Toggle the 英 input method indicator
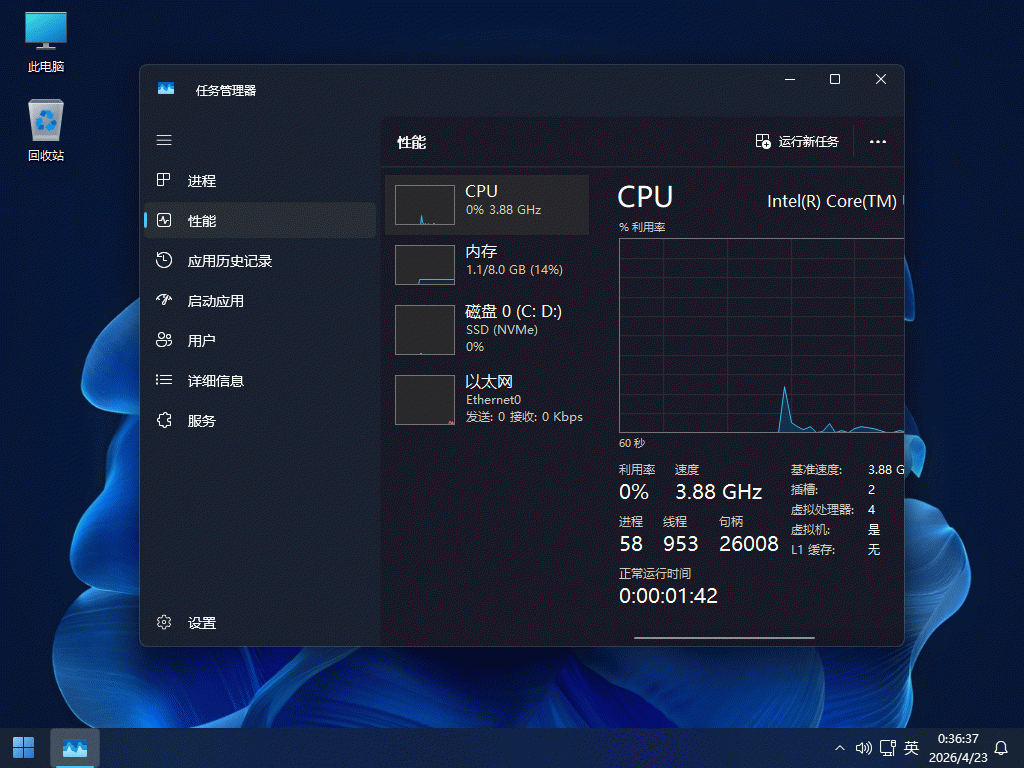 [x=912, y=748]
